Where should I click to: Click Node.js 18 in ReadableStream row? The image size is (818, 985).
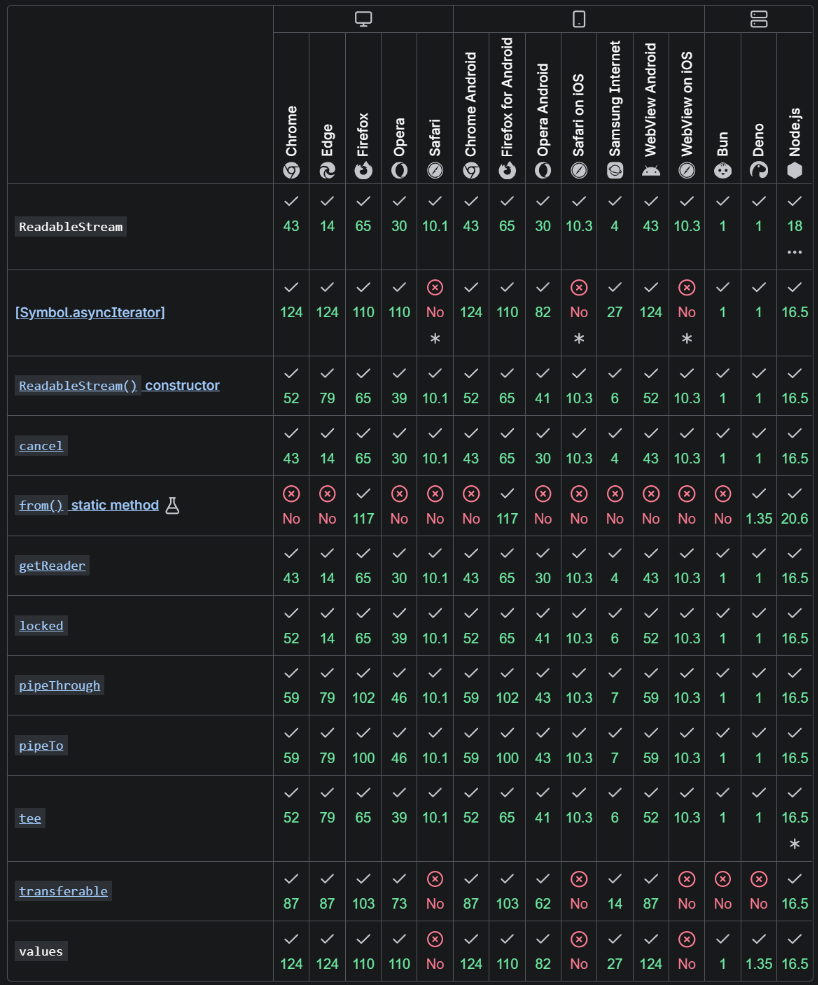tap(795, 226)
